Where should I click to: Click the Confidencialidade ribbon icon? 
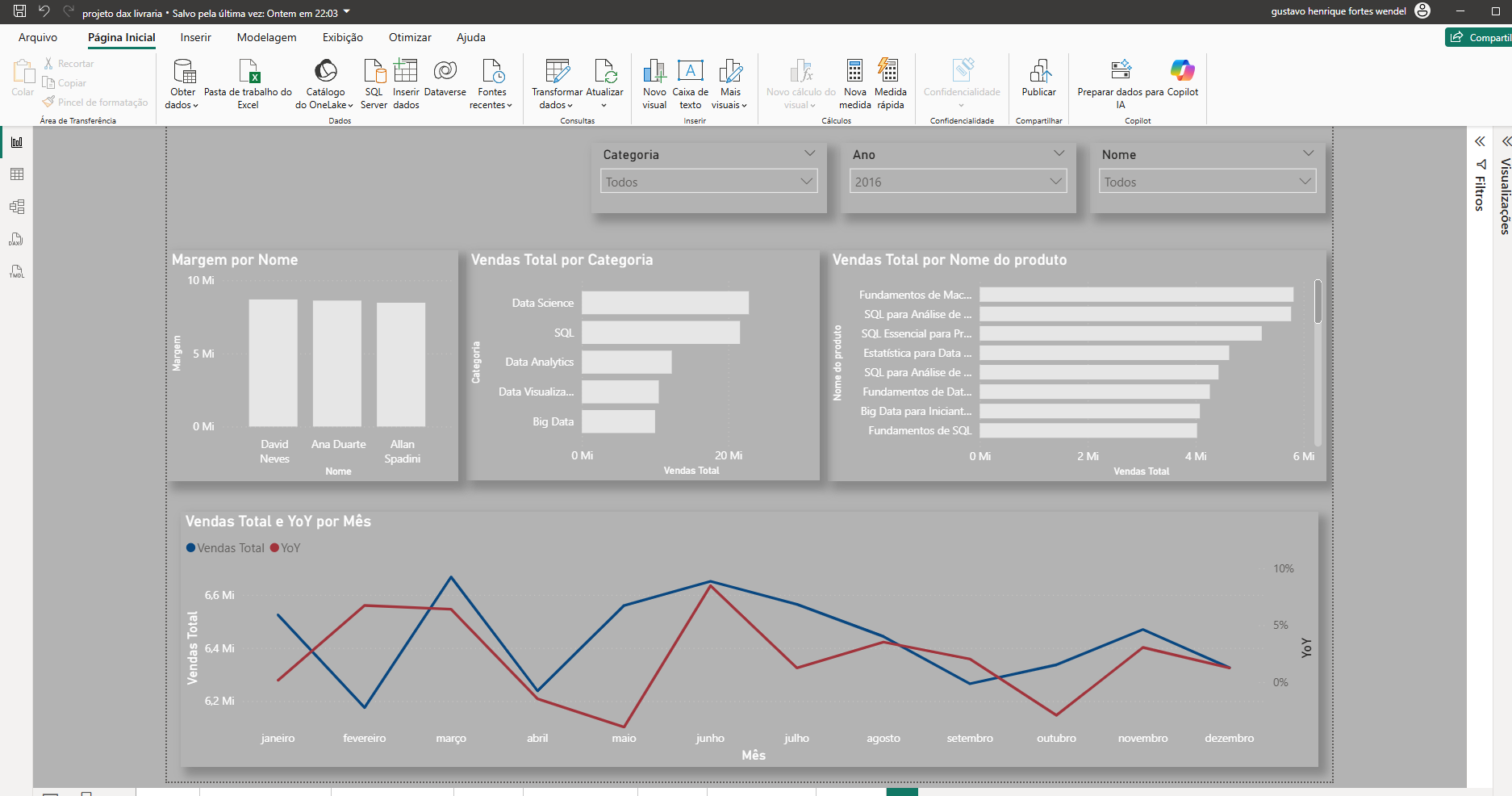[x=963, y=71]
